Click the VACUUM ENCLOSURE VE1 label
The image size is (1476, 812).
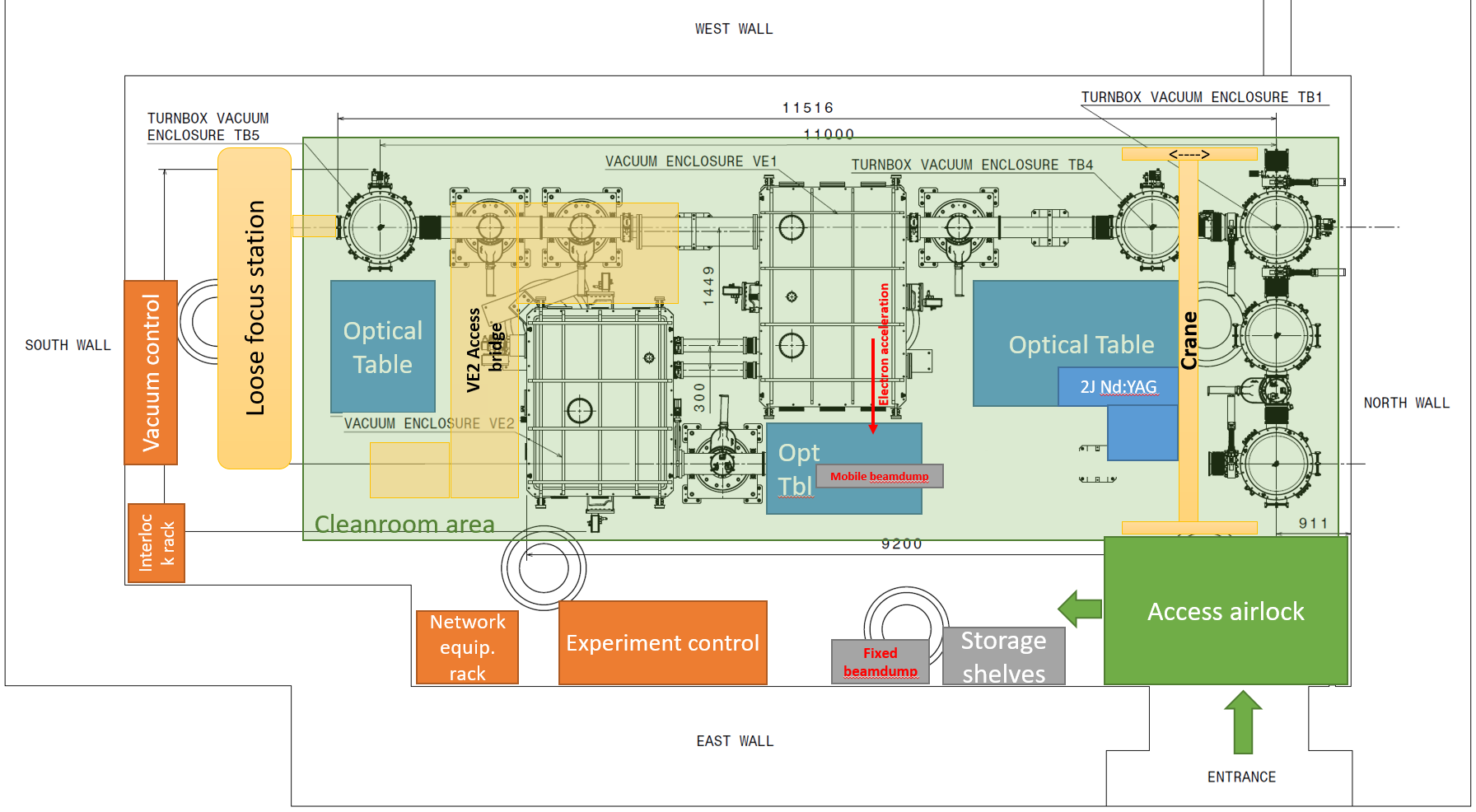[x=690, y=161]
